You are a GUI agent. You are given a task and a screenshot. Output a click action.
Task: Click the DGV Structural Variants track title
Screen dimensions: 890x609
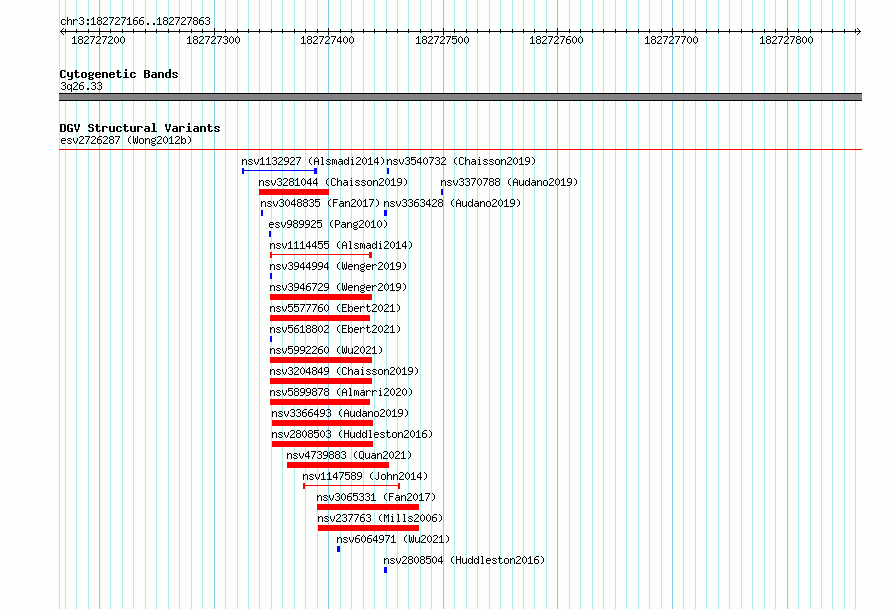(x=140, y=128)
